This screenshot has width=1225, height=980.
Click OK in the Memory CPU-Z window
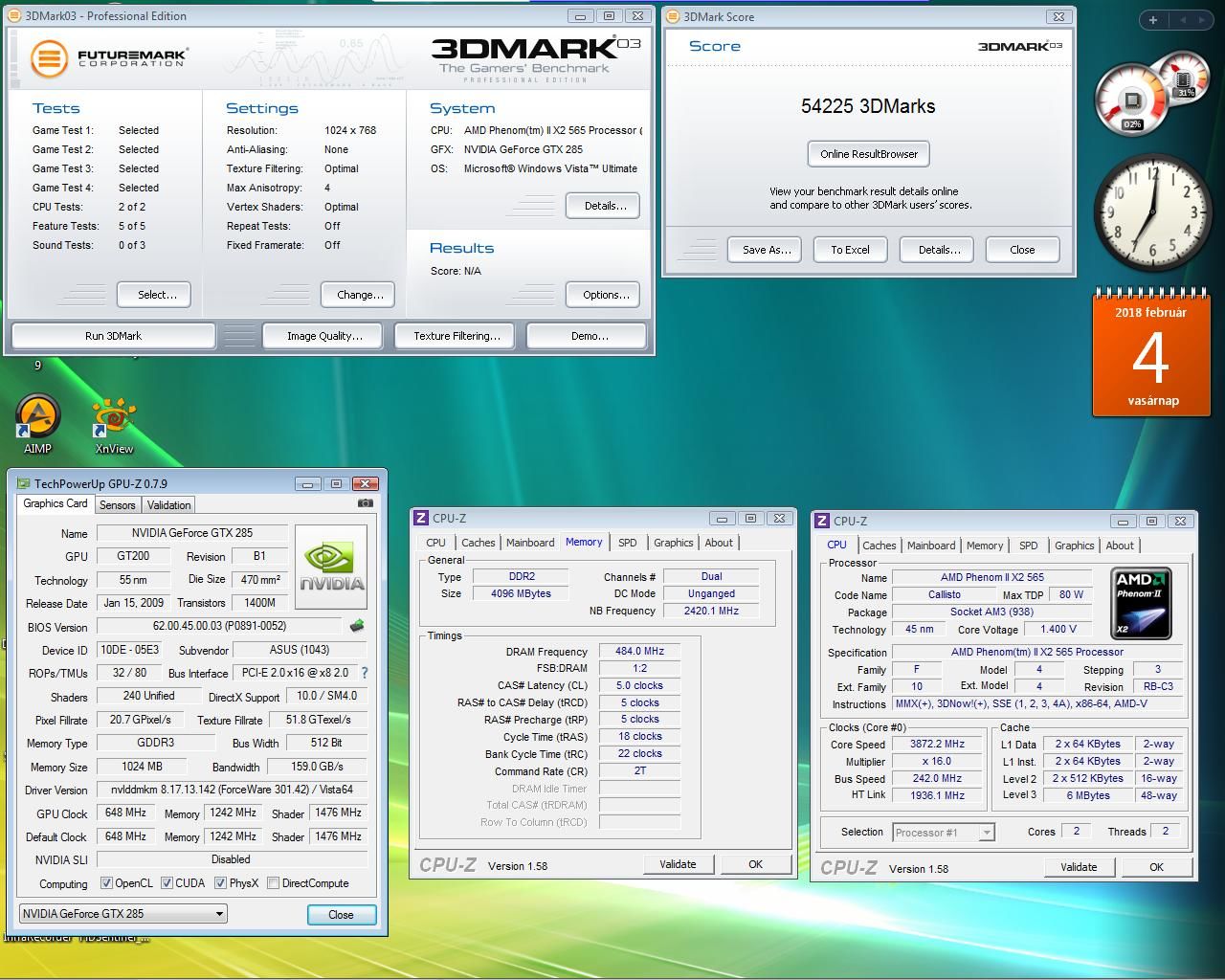755,864
